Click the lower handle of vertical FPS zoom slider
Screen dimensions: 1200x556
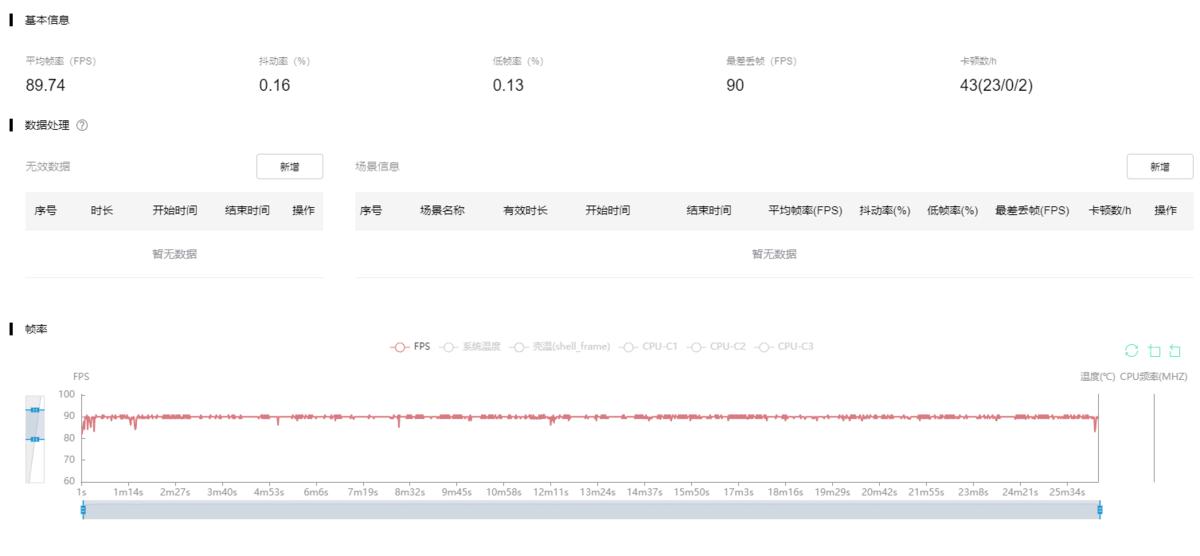pyautogui.click(x=35, y=439)
